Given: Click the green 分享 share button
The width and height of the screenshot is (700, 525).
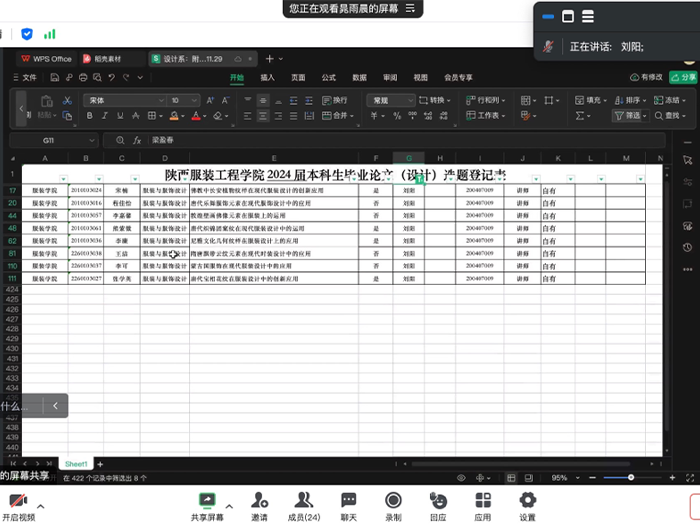Looking at the screenshot, I should 683,77.
